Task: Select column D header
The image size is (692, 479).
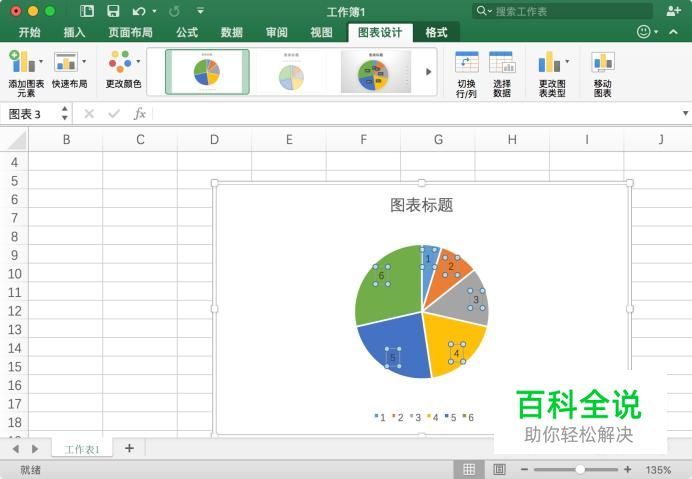Action: (x=214, y=140)
